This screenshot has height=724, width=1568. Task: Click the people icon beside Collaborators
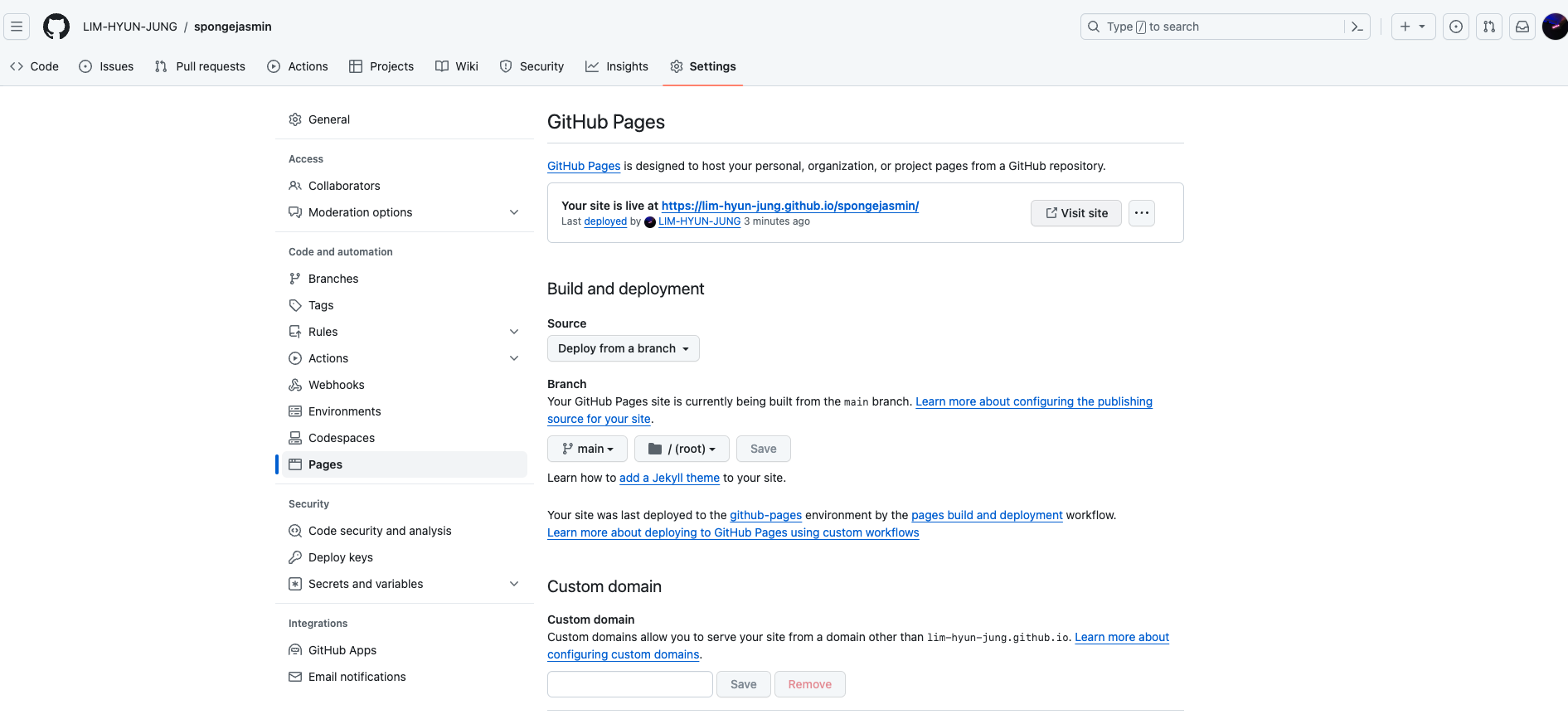click(x=295, y=186)
